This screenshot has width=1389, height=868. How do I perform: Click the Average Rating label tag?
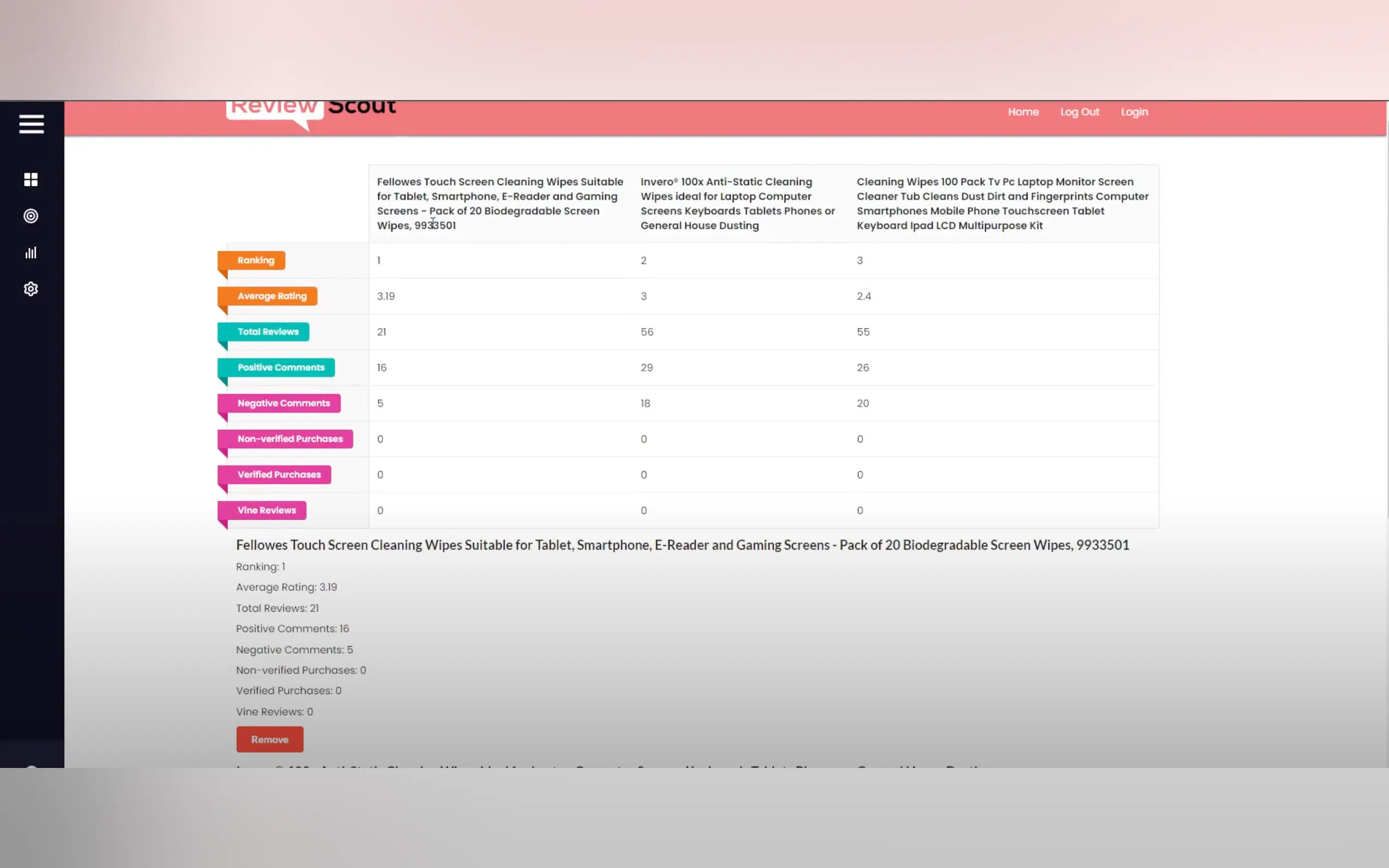click(272, 296)
